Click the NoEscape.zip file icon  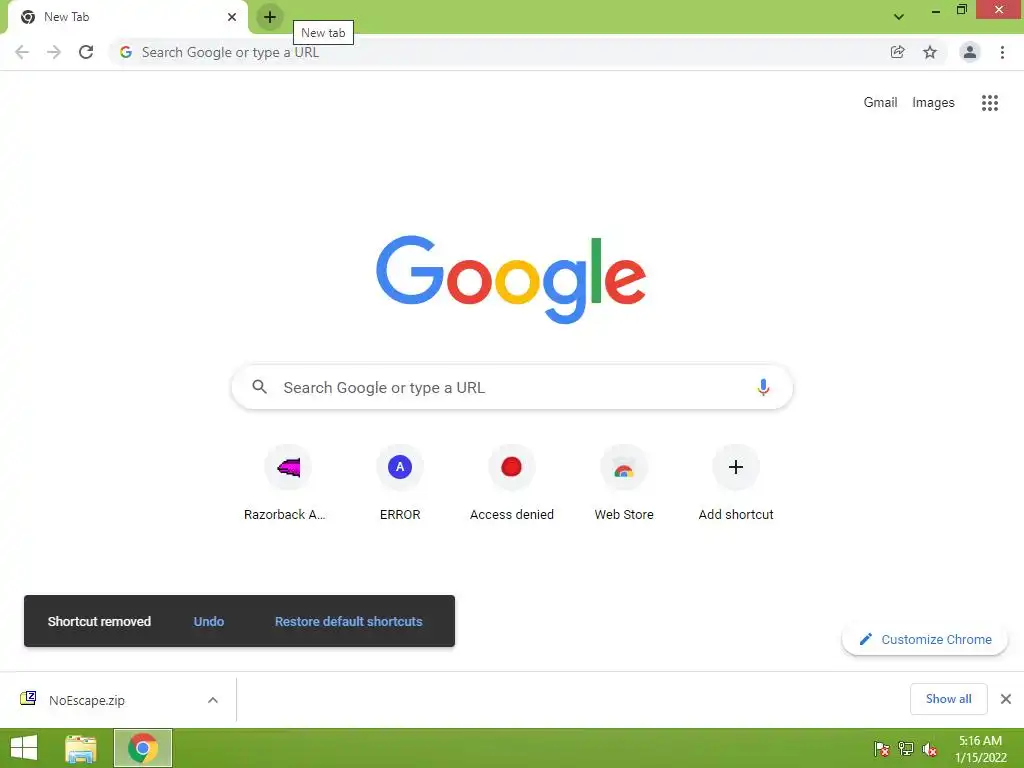[28, 699]
